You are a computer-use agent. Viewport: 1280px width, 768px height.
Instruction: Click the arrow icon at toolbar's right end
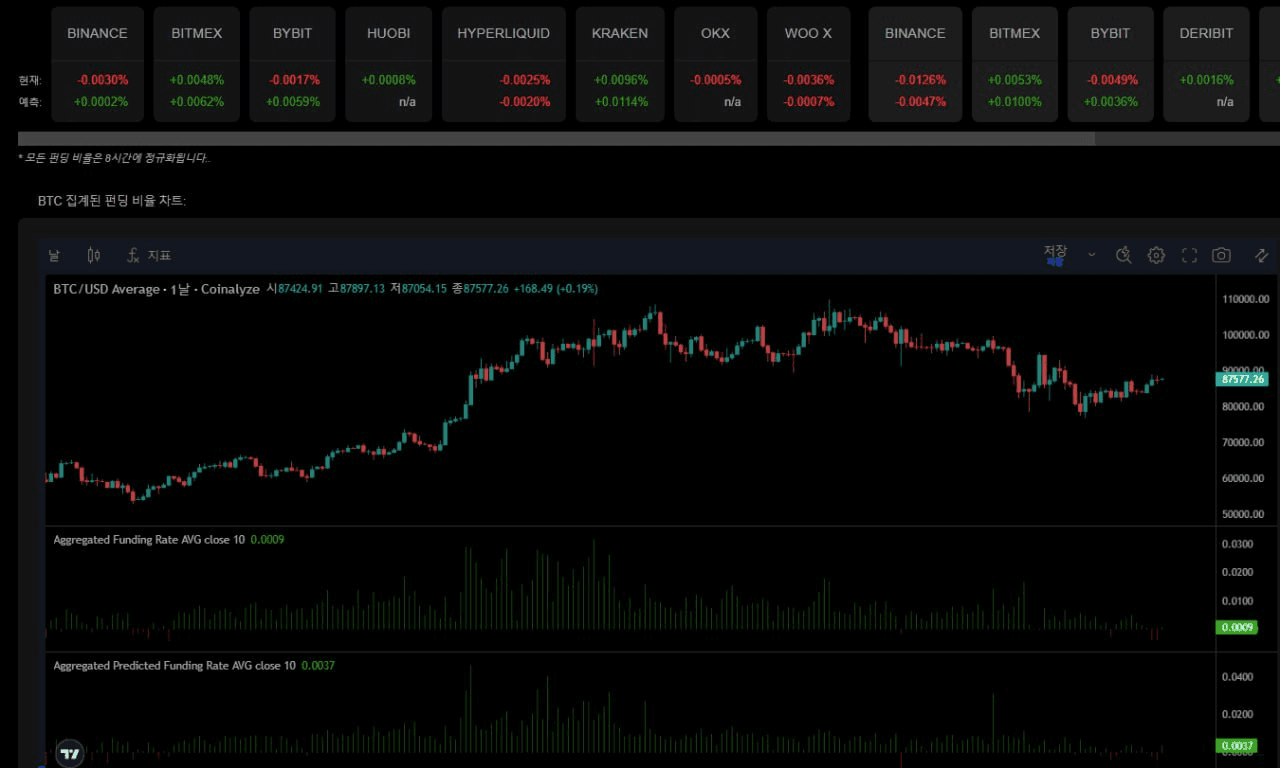point(1261,255)
